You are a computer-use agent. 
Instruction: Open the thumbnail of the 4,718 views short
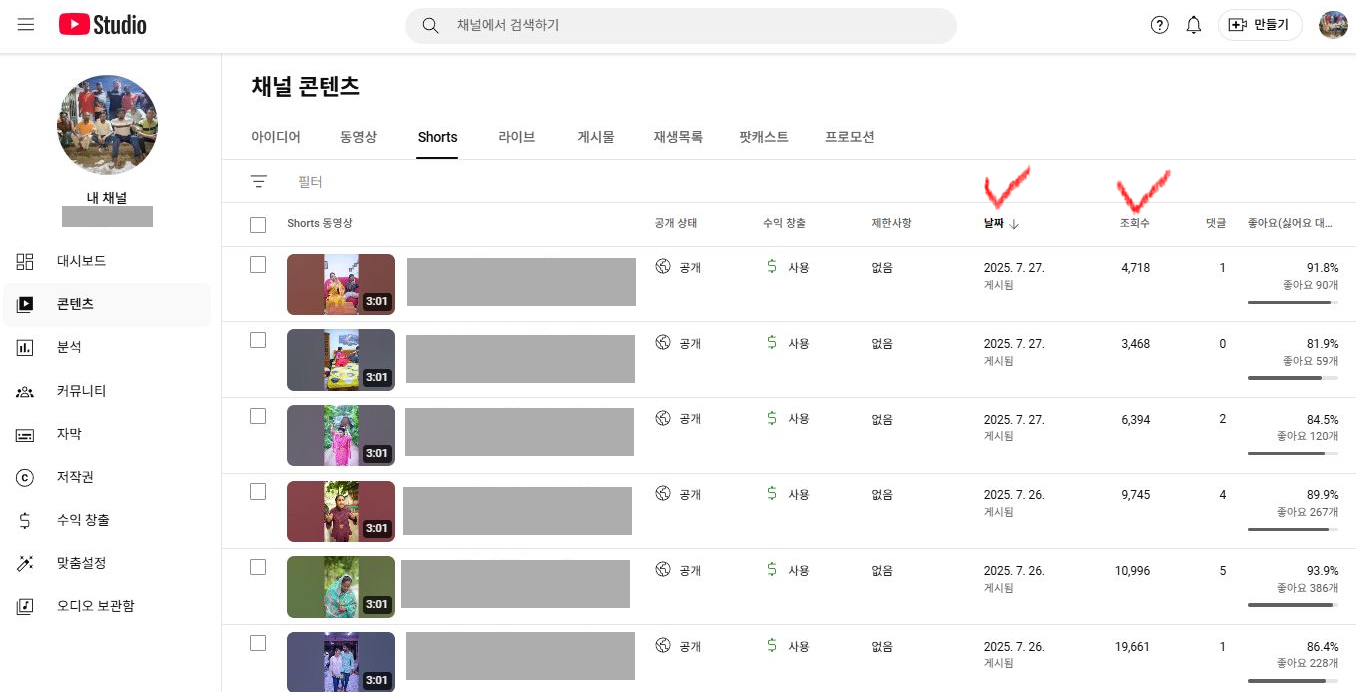click(341, 284)
